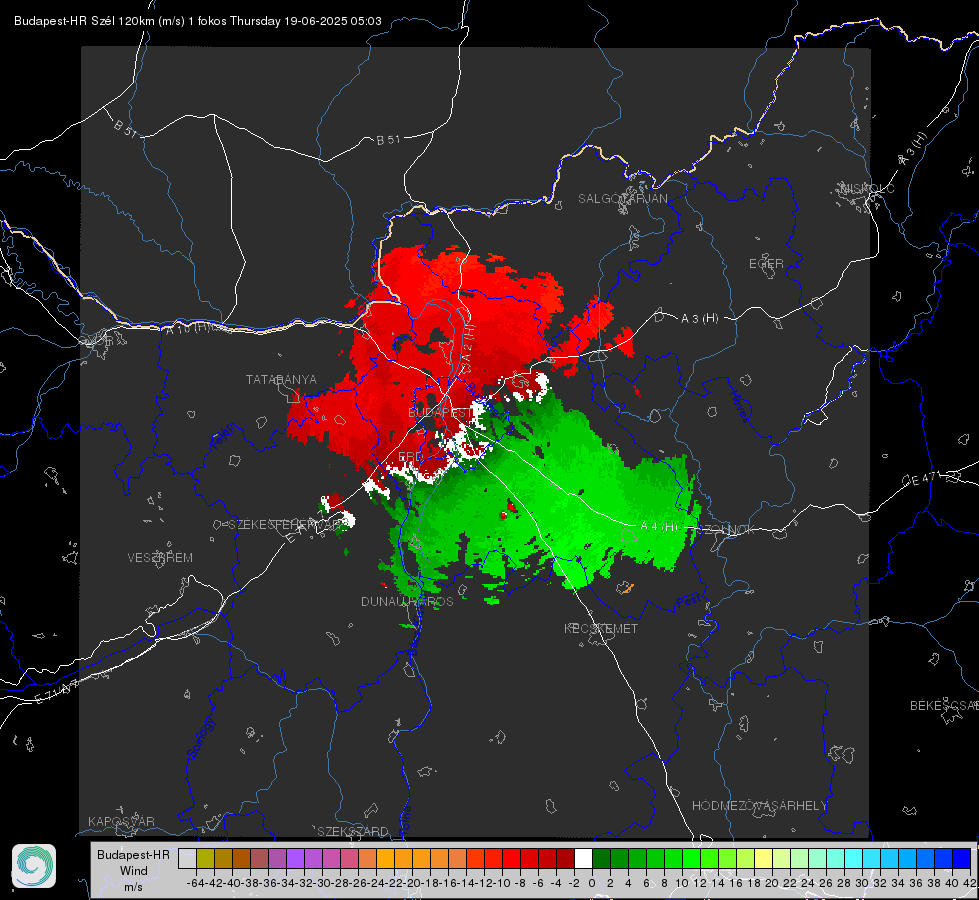Click the SZÉKESFEHÉRVÁR city label
This screenshot has width=979, height=900.
click(x=285, y=525)
